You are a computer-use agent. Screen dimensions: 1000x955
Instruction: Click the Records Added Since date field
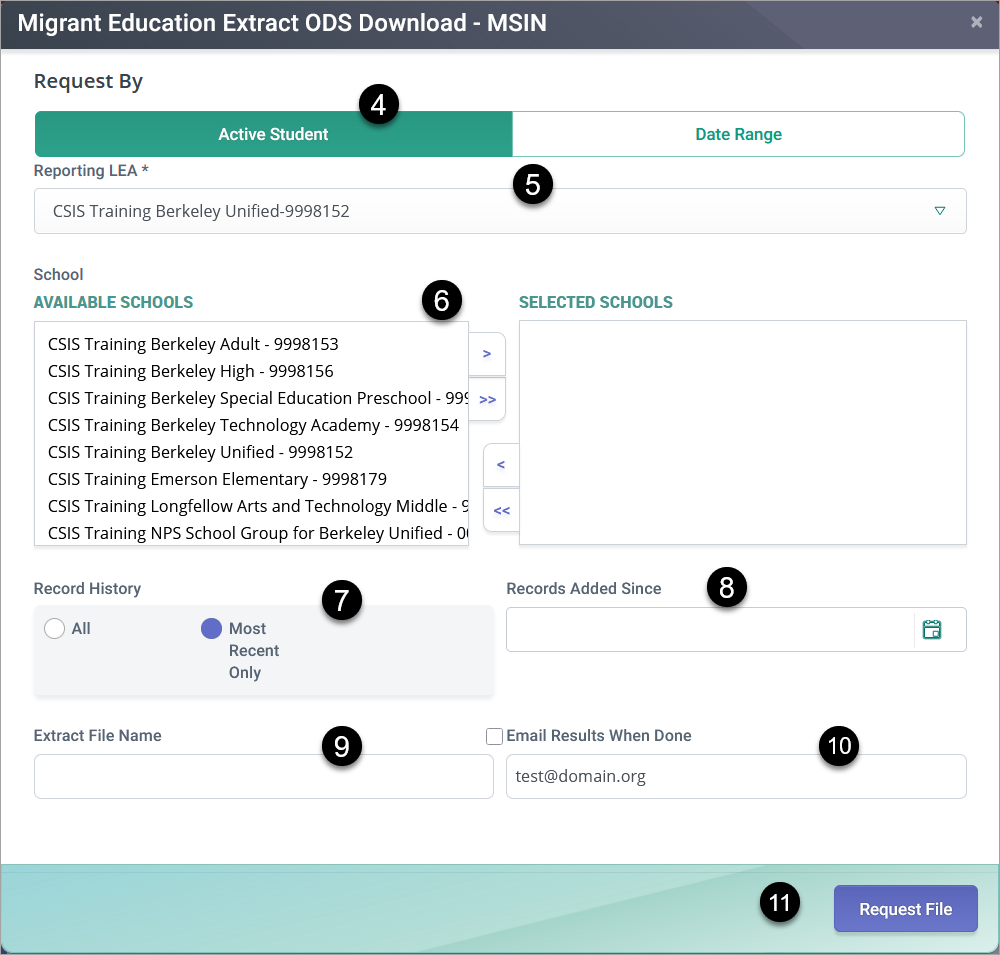point(710,630)
